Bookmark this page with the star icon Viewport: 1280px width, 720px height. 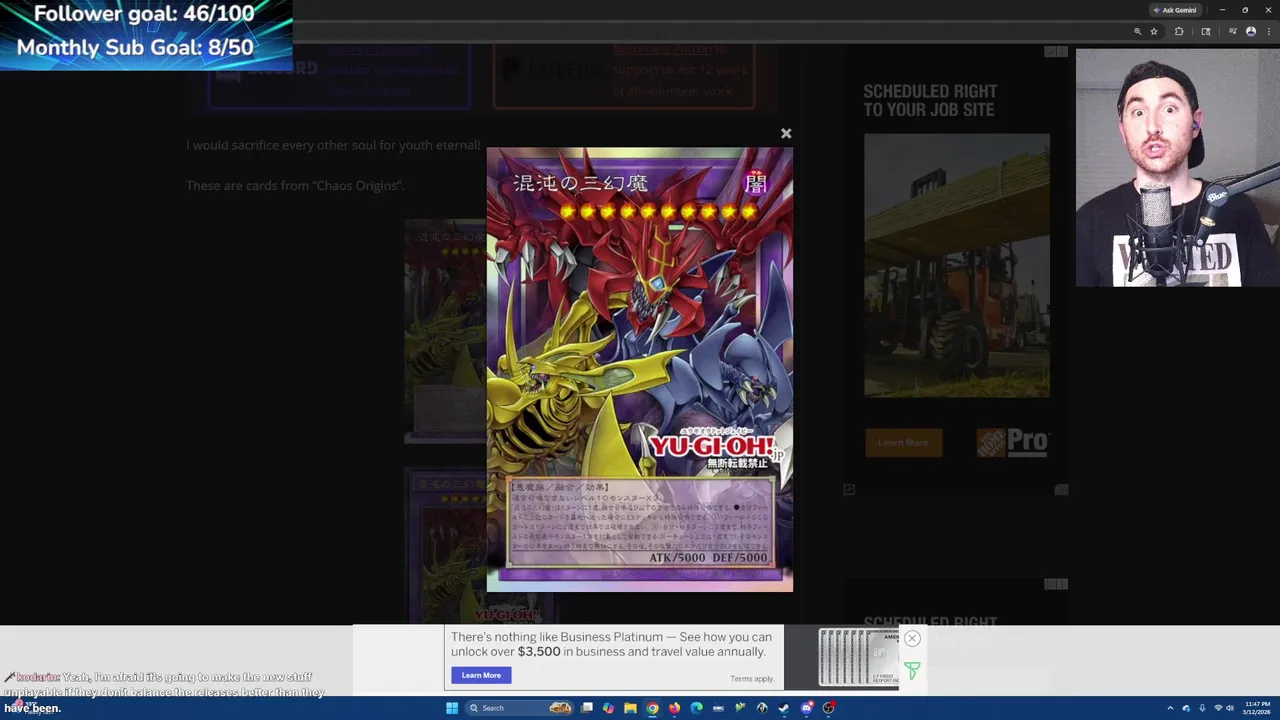click(x=1154, y=32)
